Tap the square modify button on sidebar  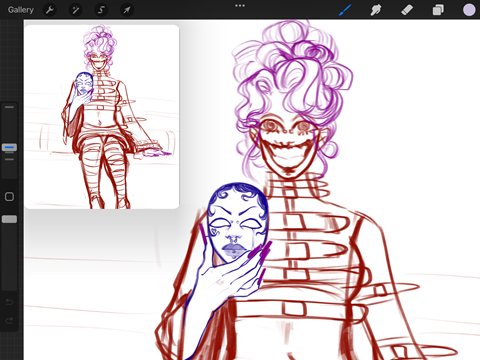coord(9,197)
